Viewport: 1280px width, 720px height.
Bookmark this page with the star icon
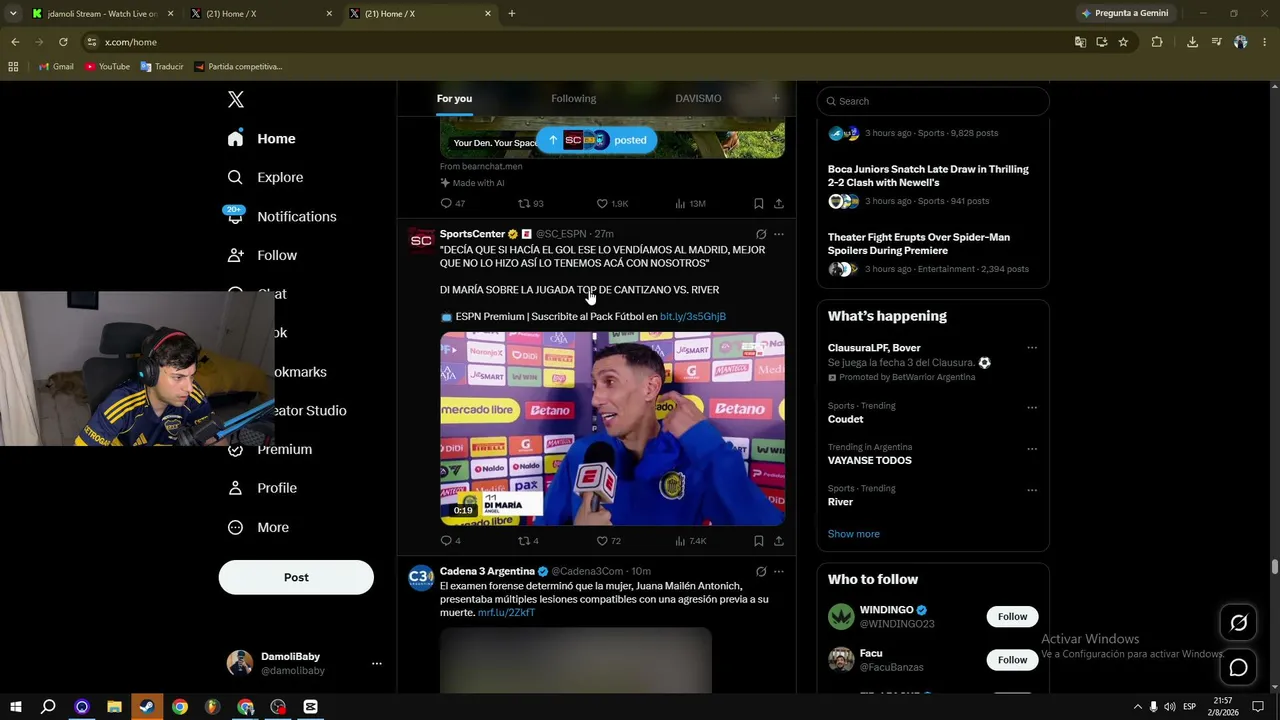coord(1123,42)
